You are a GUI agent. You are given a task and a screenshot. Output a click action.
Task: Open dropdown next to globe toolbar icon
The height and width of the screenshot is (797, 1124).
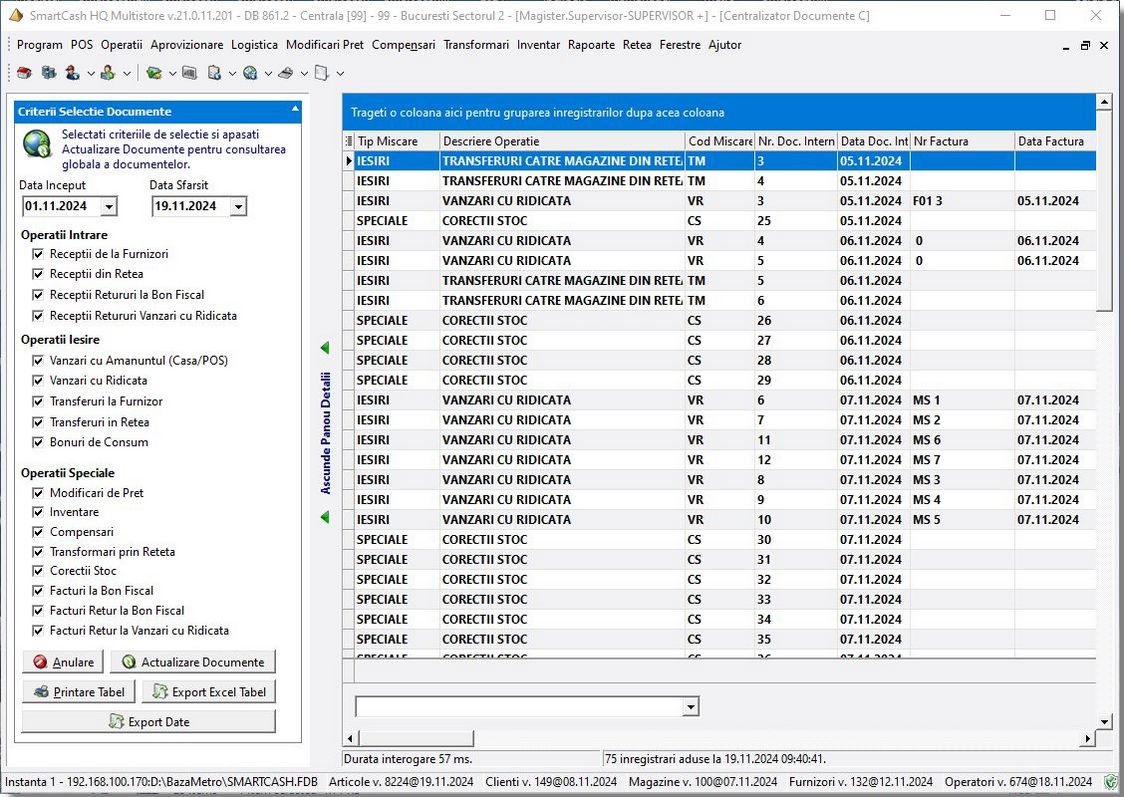[267, 73]
